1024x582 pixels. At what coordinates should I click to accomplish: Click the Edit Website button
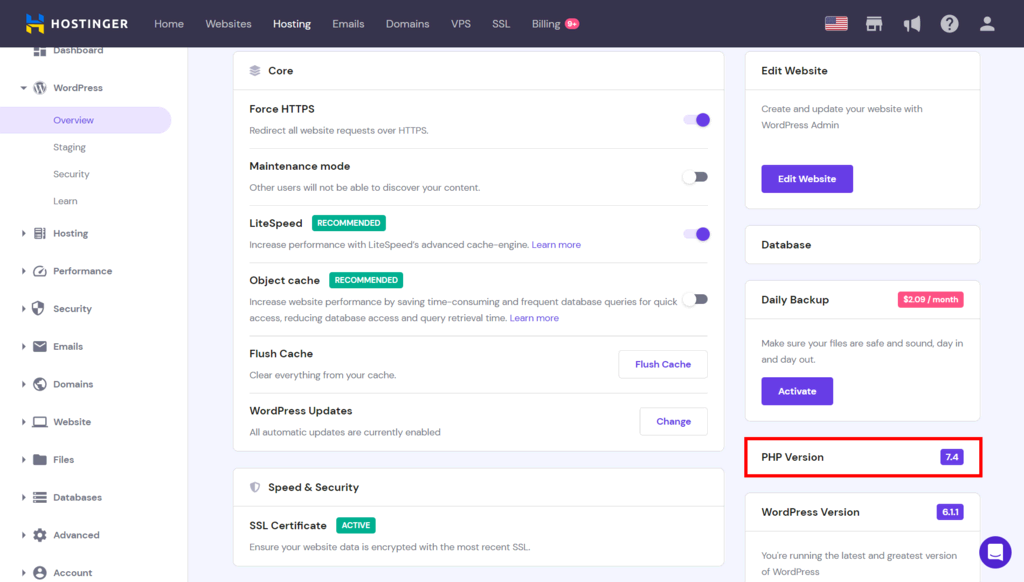pyautogui.click(x=807, y=179)
